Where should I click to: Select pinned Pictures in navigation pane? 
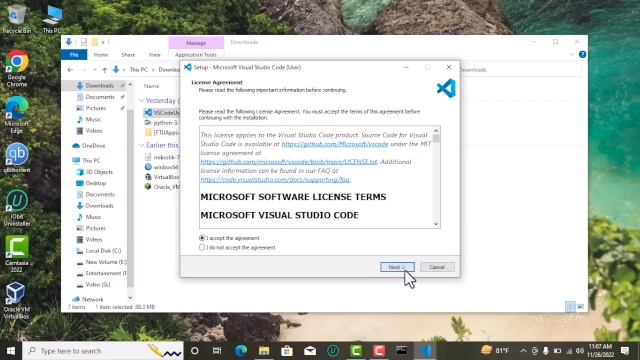(96, 108)
